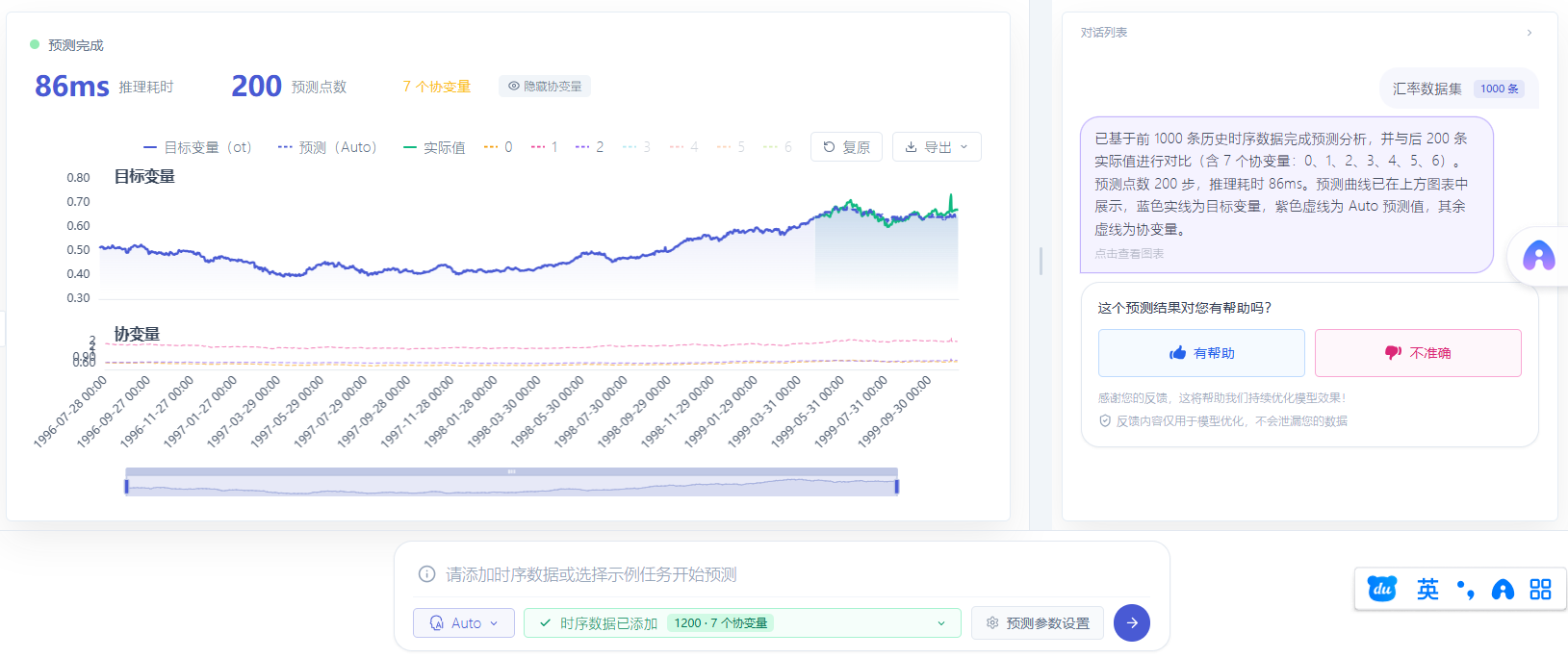Viewport: 1568px width, 658px height.
Task: Open the 导出 export dropdown
Action: [937, 147]
